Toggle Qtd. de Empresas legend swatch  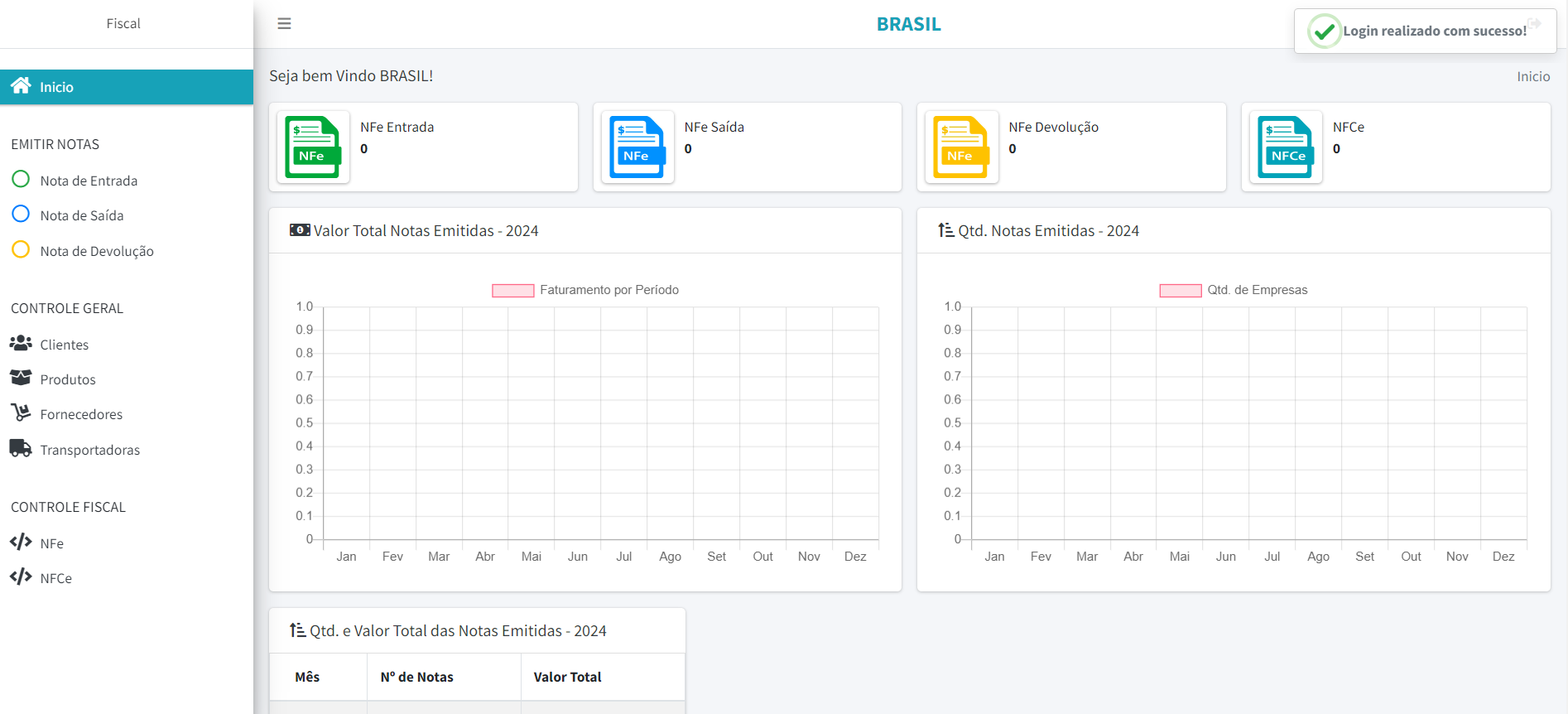[x=1180, y=291]
